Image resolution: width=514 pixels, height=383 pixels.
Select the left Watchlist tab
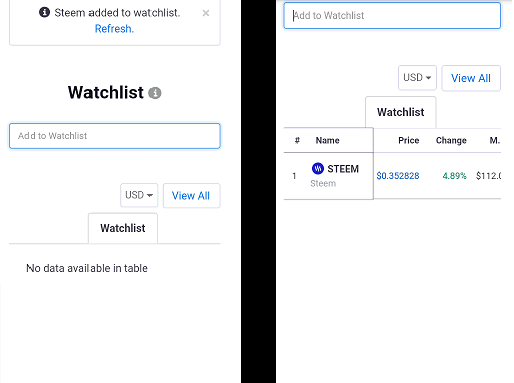[123, 228]
